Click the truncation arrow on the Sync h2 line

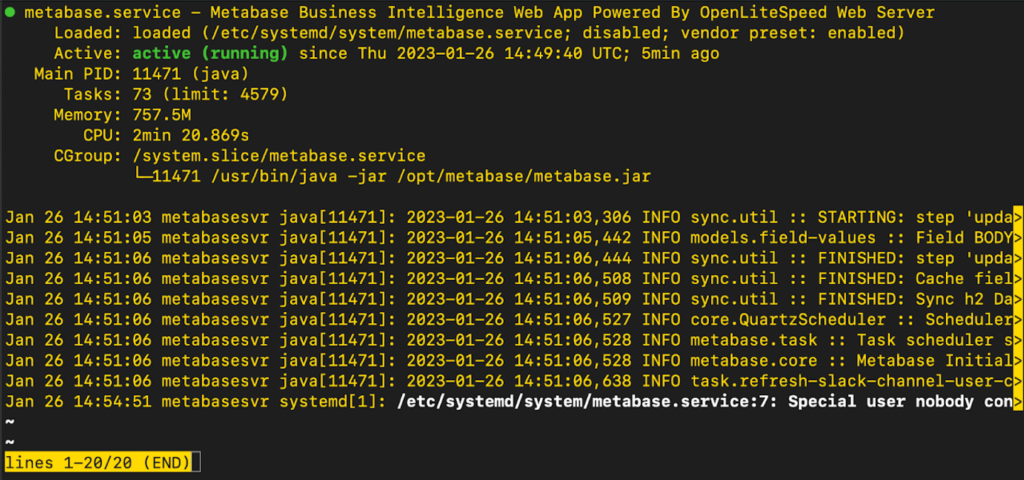[x=1018, y=299]
